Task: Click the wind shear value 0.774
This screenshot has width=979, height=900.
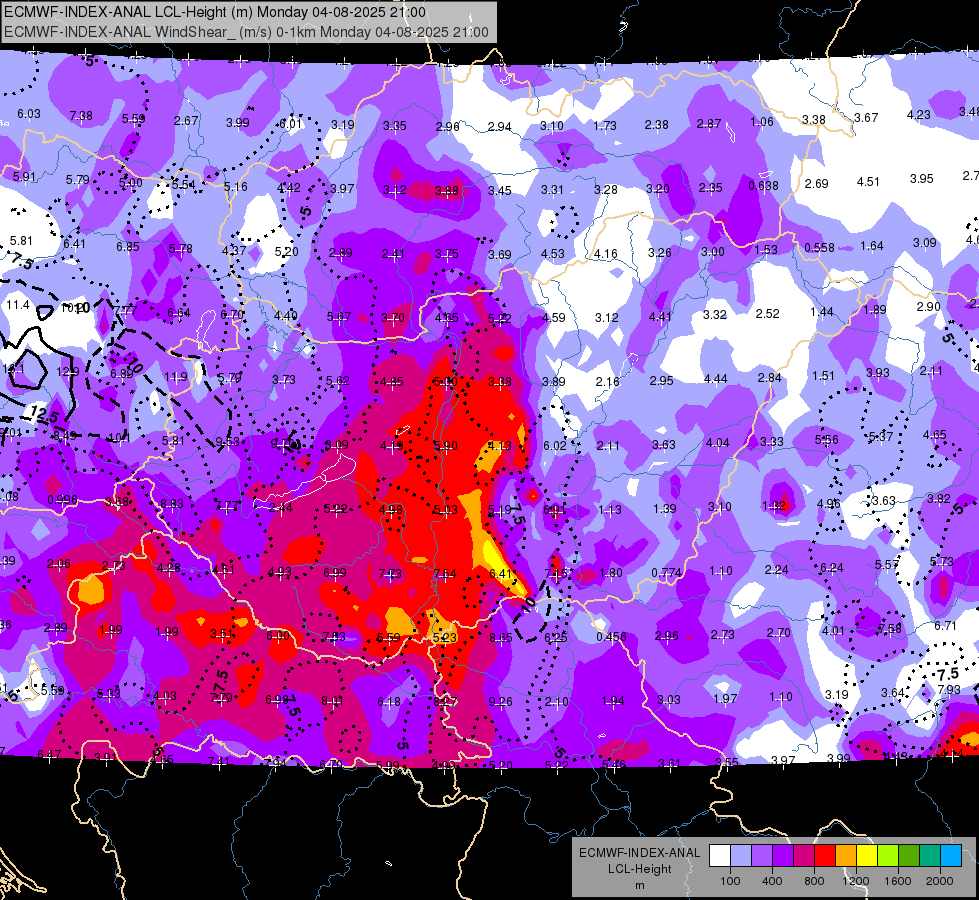Action: click(x=666, y=572)
